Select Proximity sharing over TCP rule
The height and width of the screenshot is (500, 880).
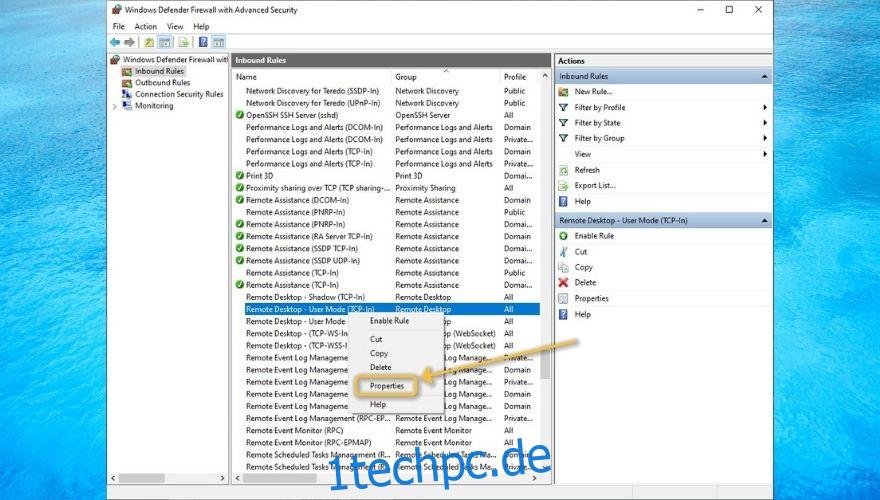pos(318,188)
